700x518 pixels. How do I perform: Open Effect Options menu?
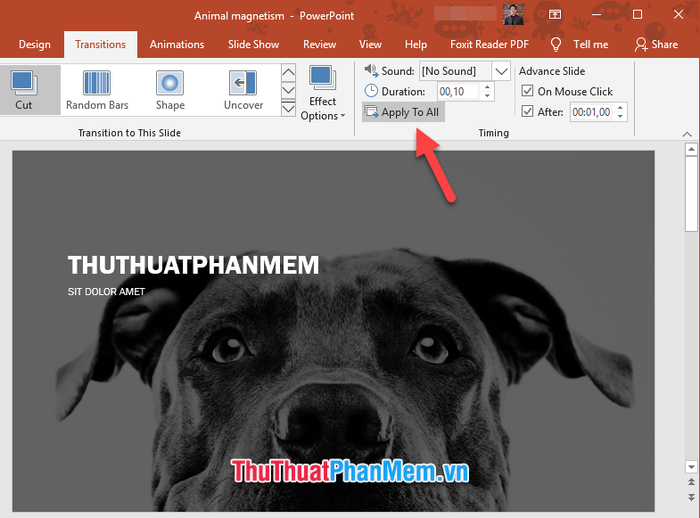tap(323, 94)
